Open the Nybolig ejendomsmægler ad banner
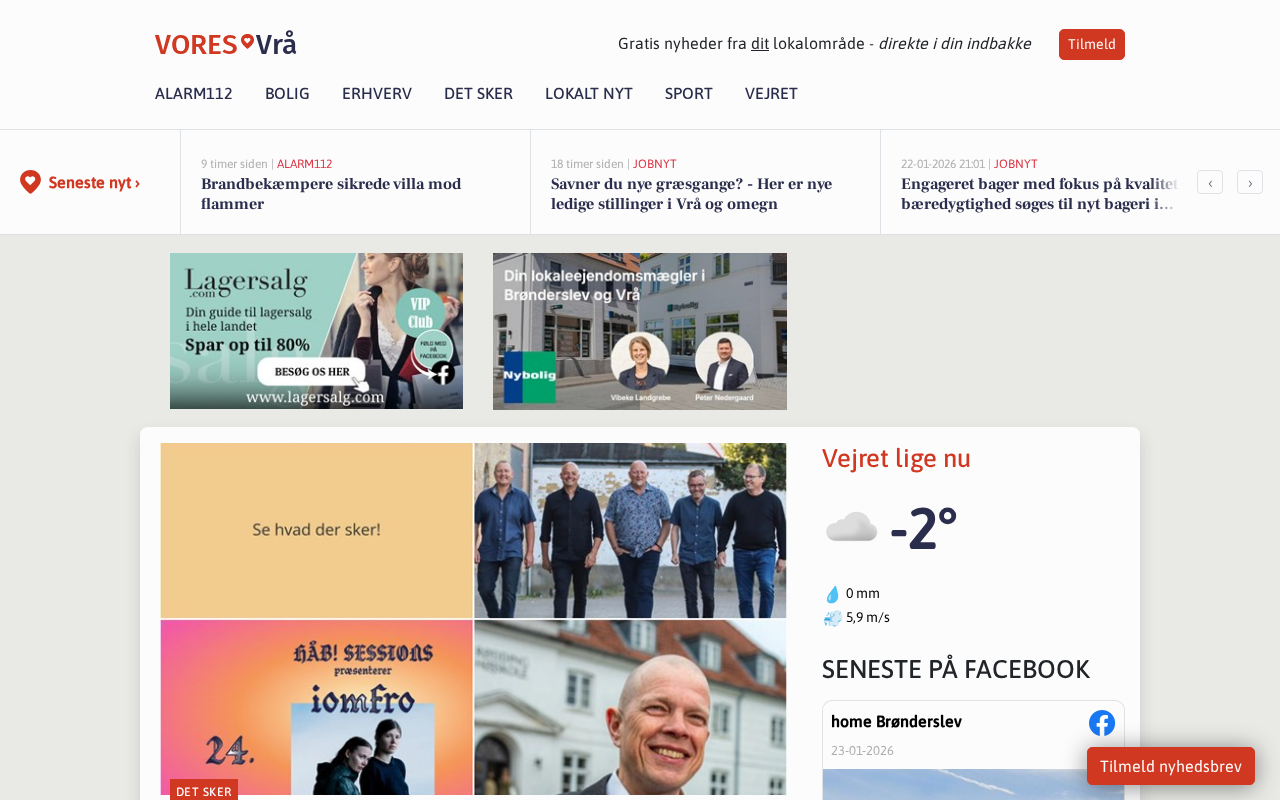 click(x=640, y=331)
